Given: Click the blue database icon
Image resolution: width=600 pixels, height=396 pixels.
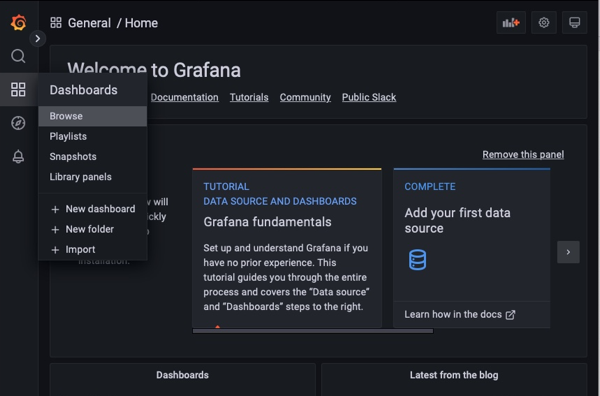Looking at the screenshot, I should tap(417, 260).
